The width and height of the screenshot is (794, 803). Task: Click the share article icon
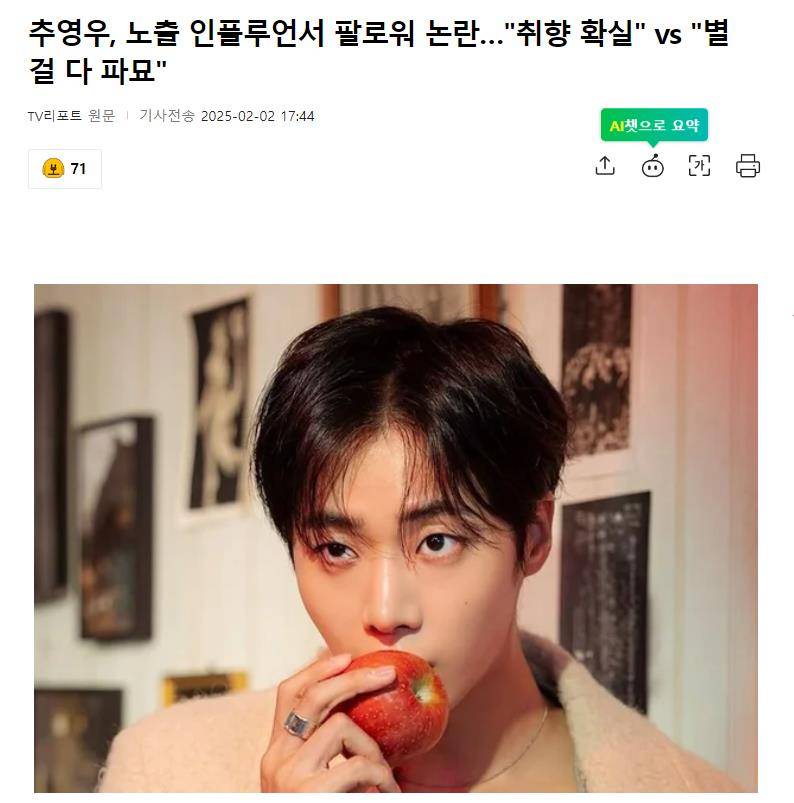pos(605,166)
